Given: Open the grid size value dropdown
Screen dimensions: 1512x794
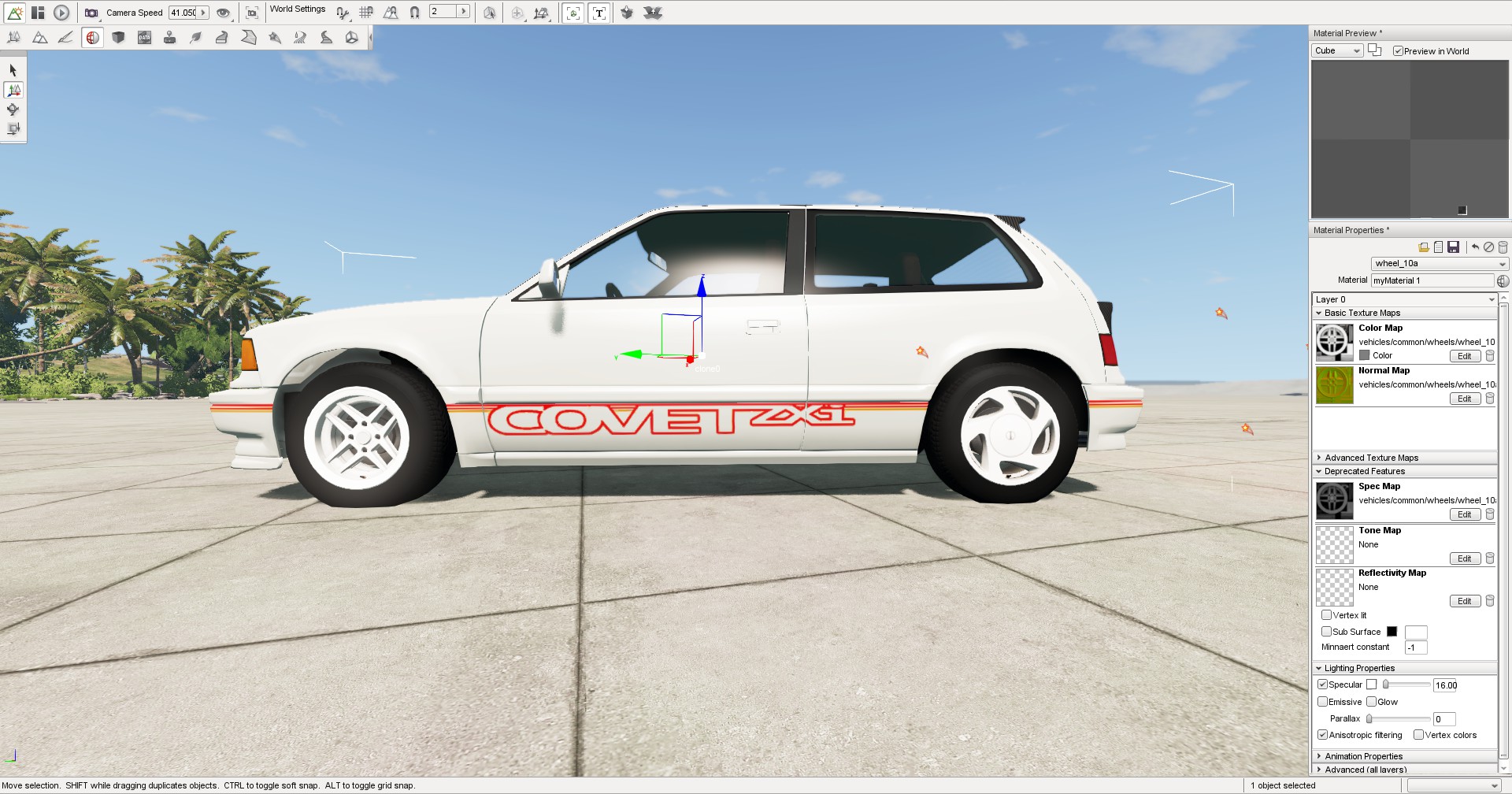Looking at the screenshot, I should [463, 11].
